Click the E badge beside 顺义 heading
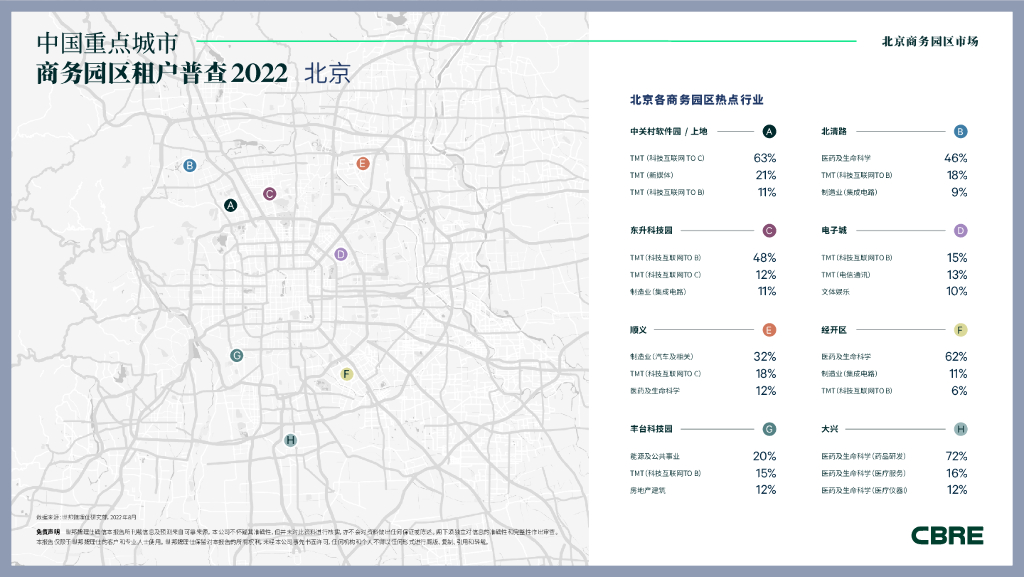This screenshot has height=577, width=1024. click(x=769, y=329)
